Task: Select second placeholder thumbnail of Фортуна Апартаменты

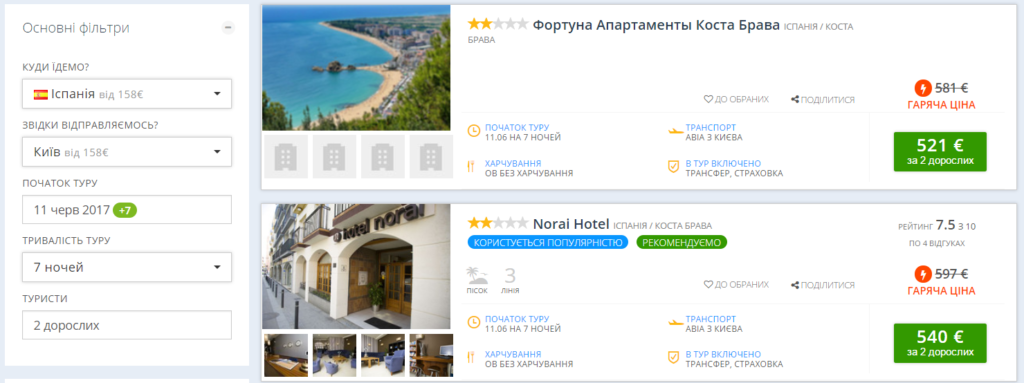Action: tap(334, 157)
